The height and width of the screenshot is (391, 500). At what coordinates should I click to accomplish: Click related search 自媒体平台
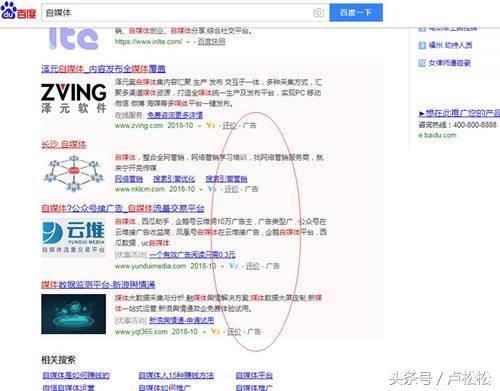coord(254,376)
